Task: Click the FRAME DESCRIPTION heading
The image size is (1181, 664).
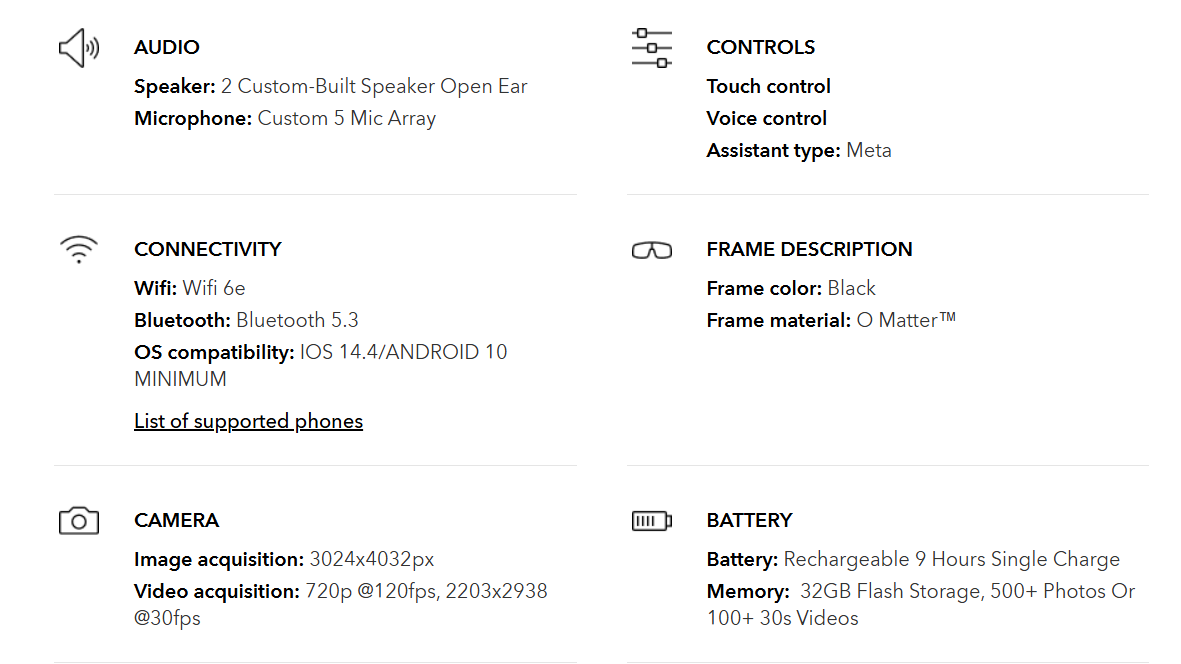Action: [809, 249]
